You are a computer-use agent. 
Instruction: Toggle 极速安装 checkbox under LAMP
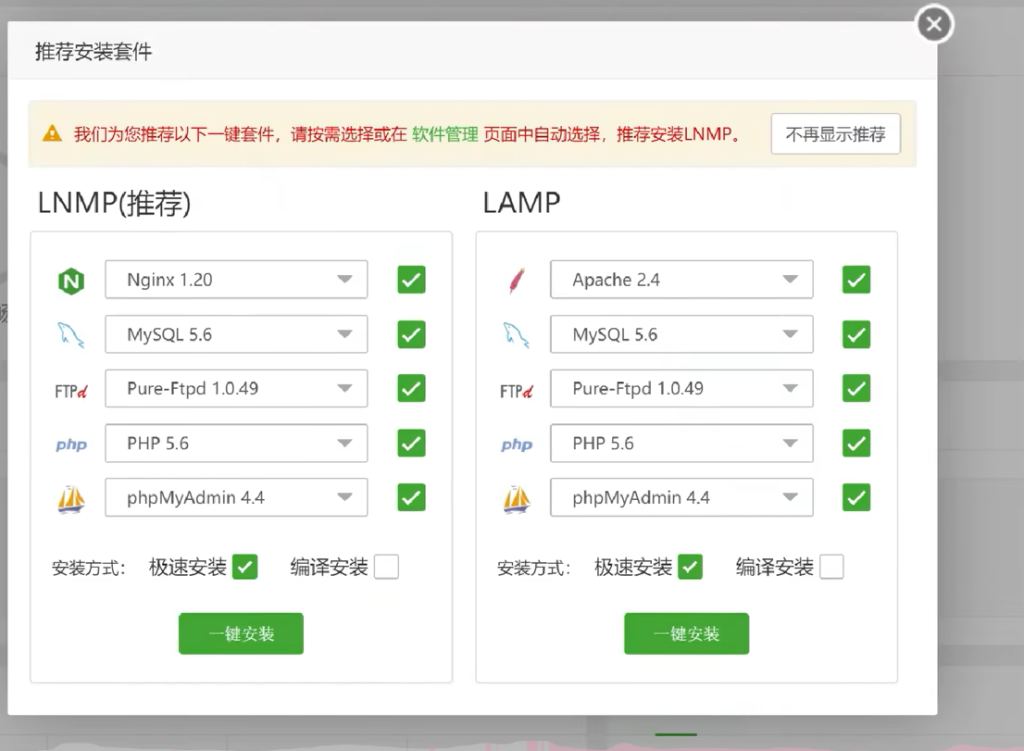click(690, 567)
